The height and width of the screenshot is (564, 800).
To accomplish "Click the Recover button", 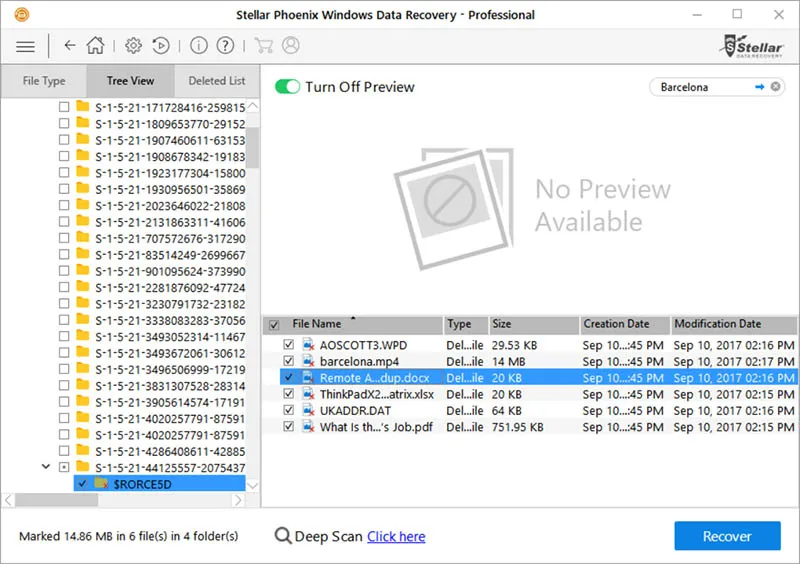I will click(727, 536).
